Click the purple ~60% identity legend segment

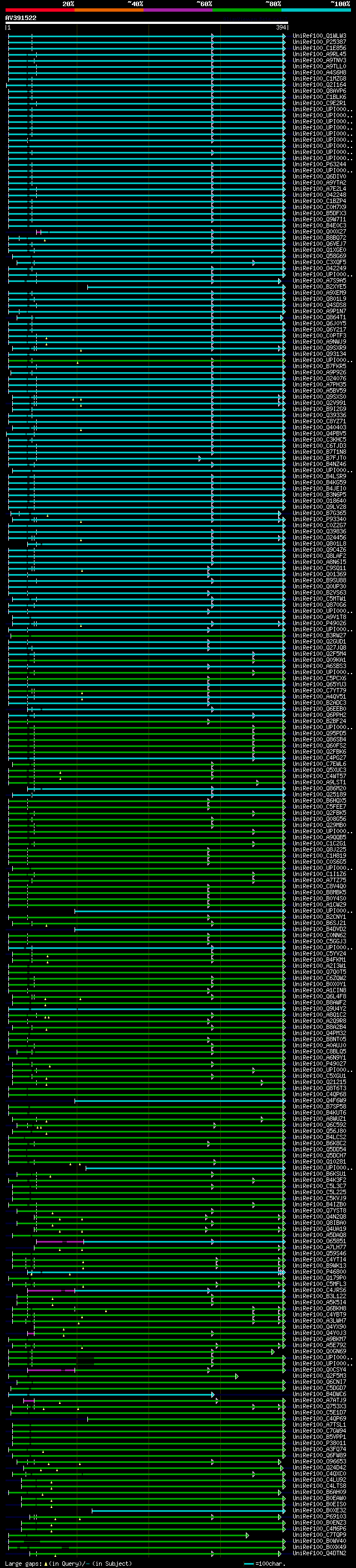(179, 10)
